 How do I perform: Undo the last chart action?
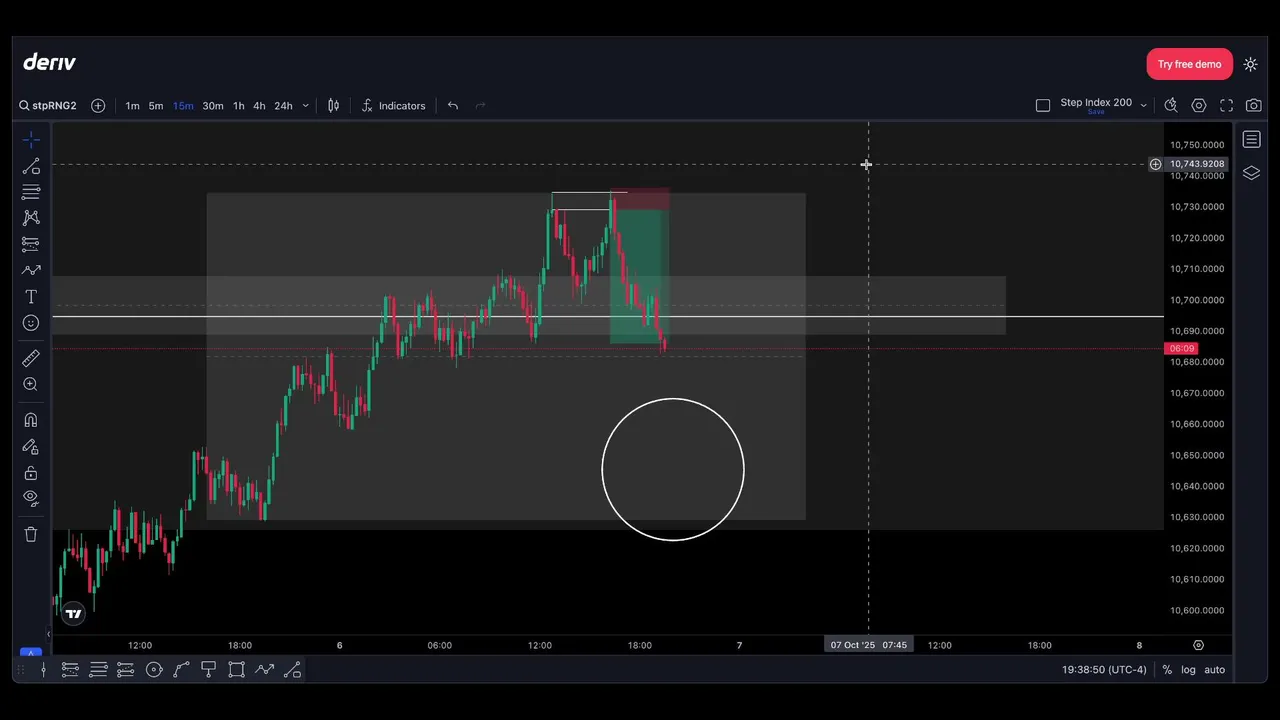453,105
